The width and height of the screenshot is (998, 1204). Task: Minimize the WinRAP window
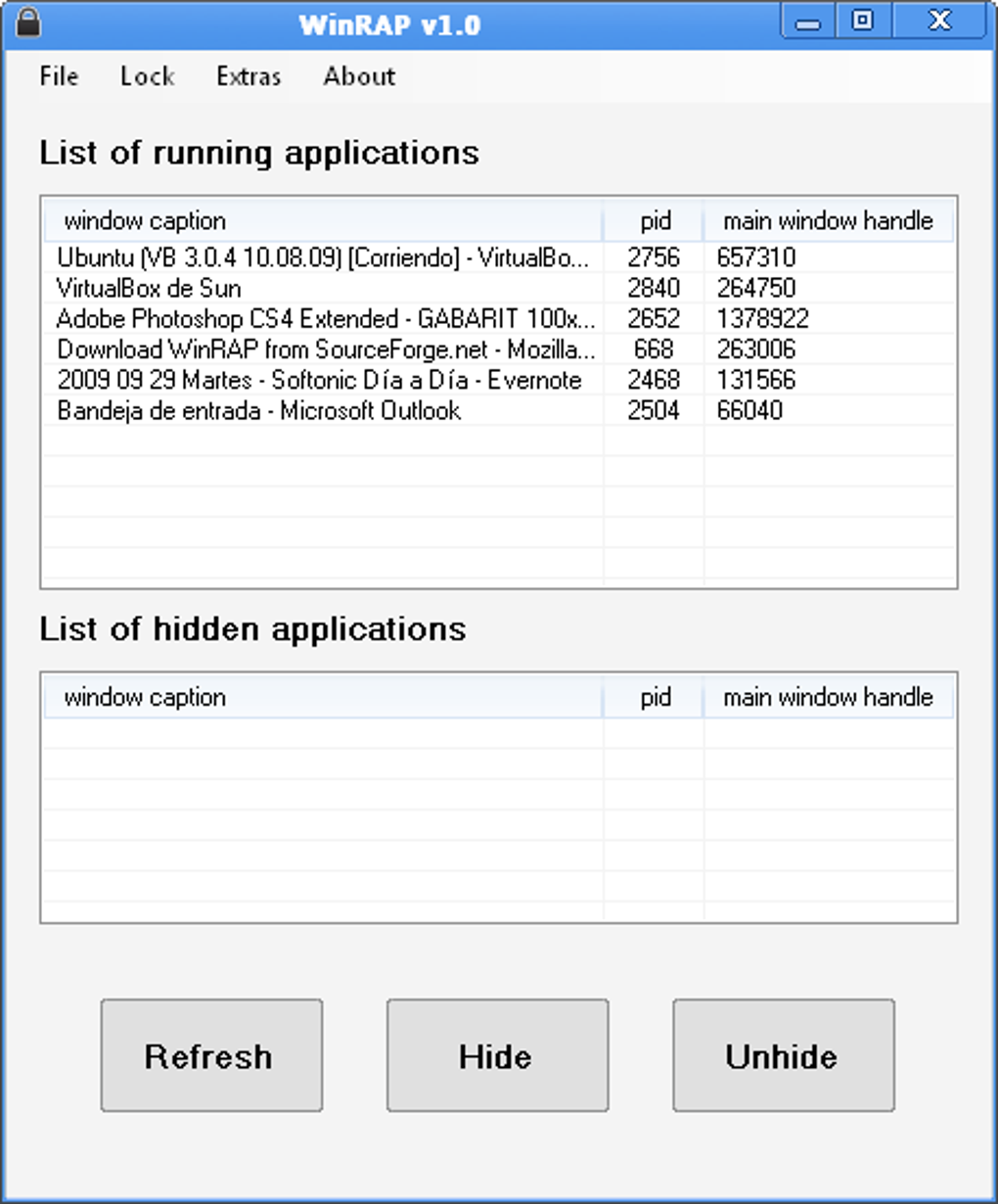[x=808, y=21]
